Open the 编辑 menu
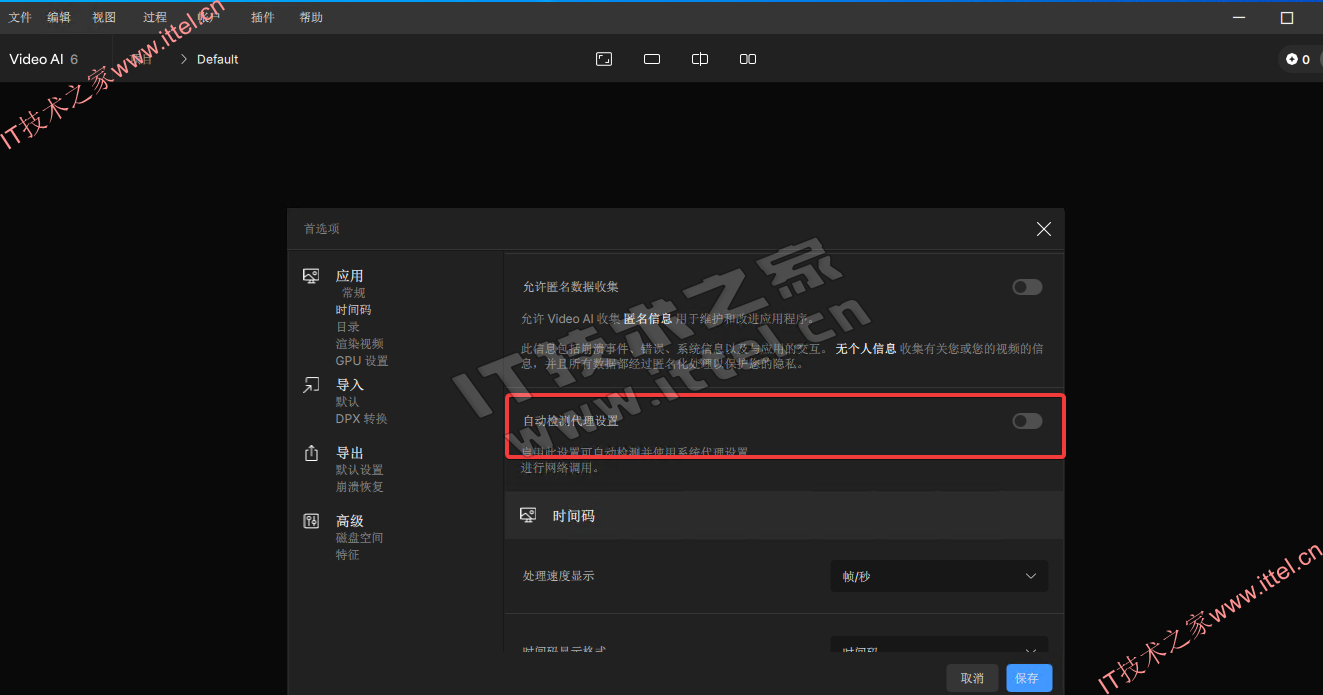 coord(59,17)
